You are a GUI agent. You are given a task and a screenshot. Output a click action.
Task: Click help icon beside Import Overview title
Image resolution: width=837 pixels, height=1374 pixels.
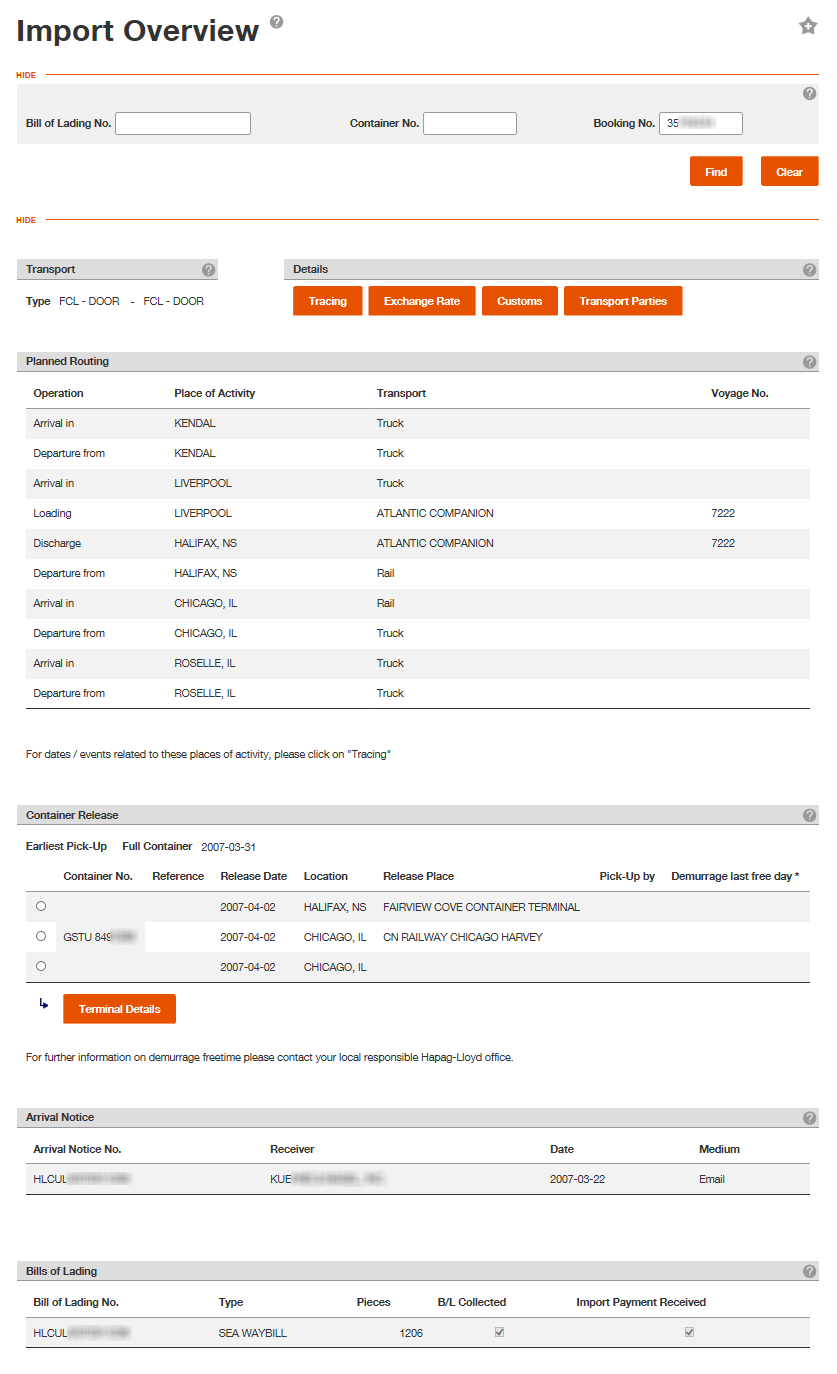coord(277,22)
